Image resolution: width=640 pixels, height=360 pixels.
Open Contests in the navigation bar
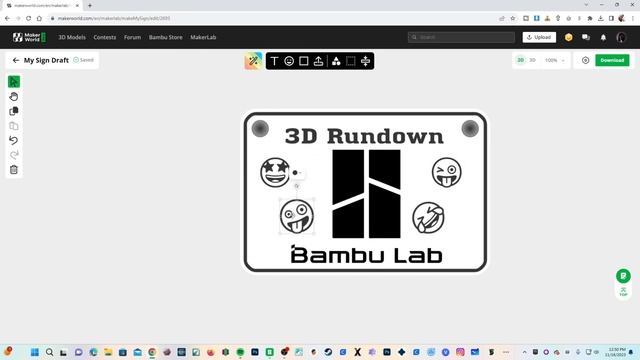point(104,37)
